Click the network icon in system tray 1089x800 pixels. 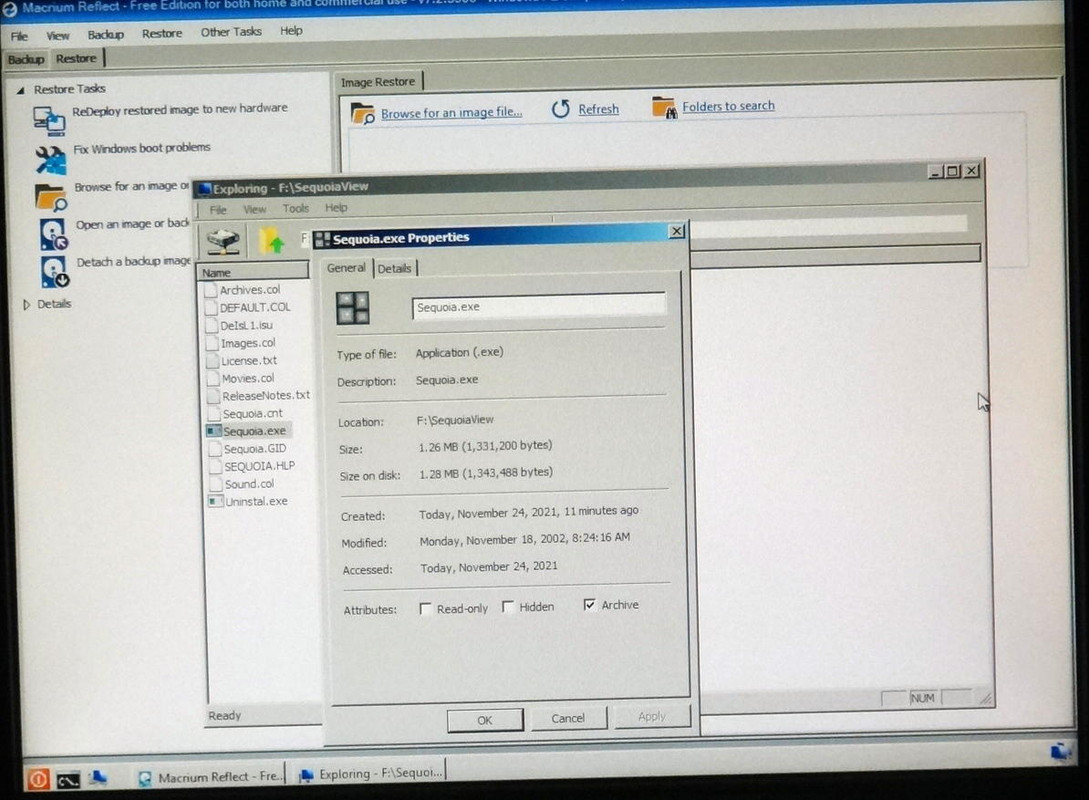[x=1061, y=751]
